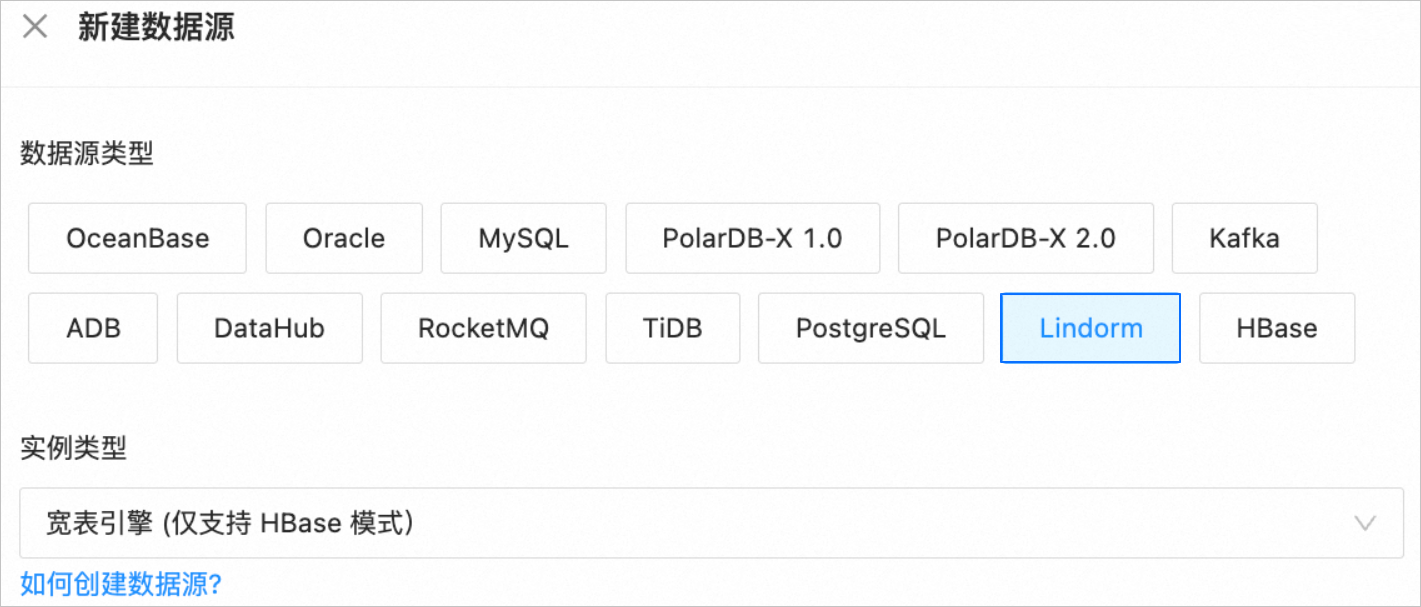Select PolarDB-X 2.0 option
This screenshot has width=1421, height=607.
[x=1025, y=238]
